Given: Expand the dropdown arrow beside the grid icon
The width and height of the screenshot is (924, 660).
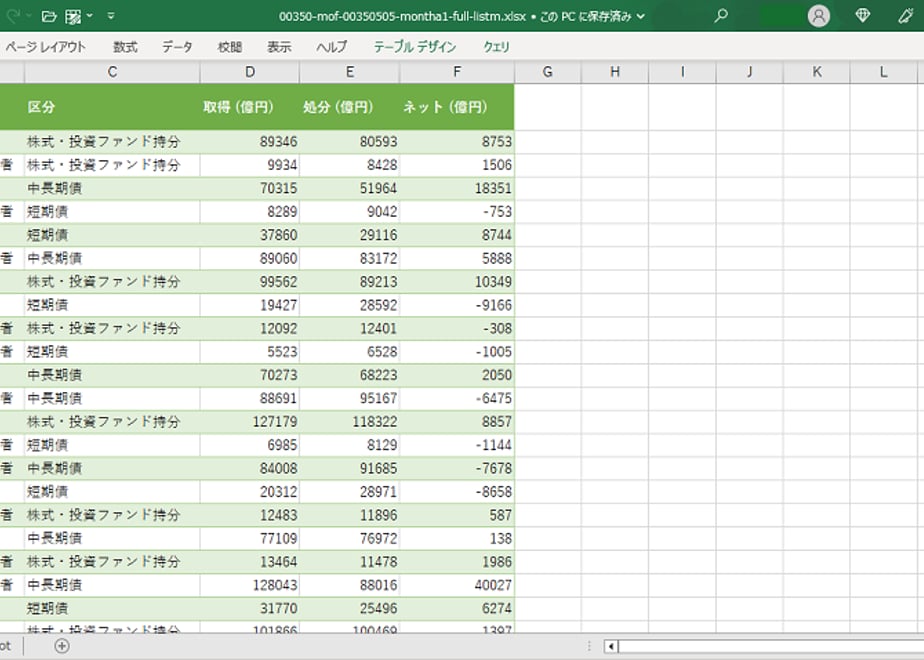Looking at the screenshot, I should pos(90,16).
